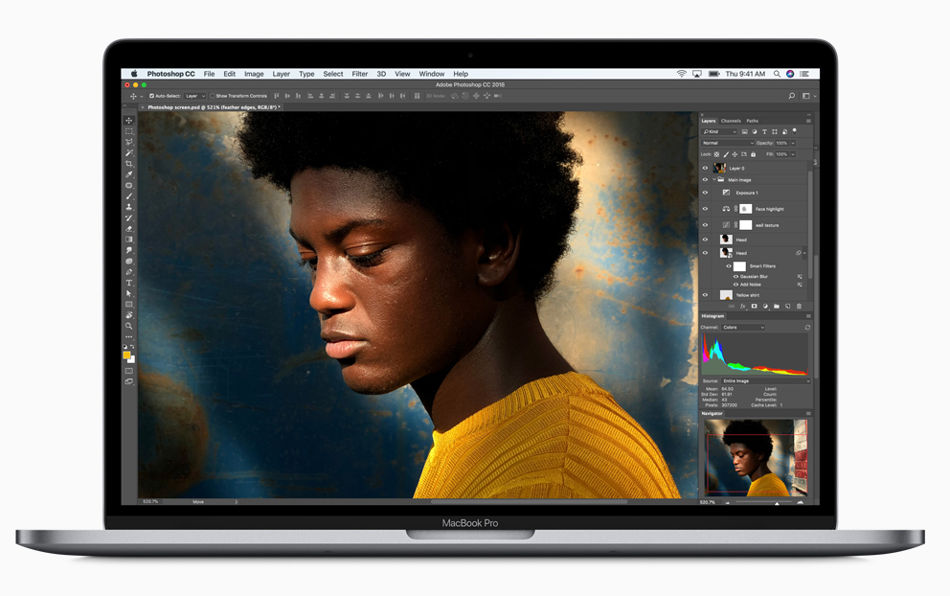Image resolution: width=950 pixels, height=596 pixels.
Task: Switch to the Paths tab
Action: point(752,121)
